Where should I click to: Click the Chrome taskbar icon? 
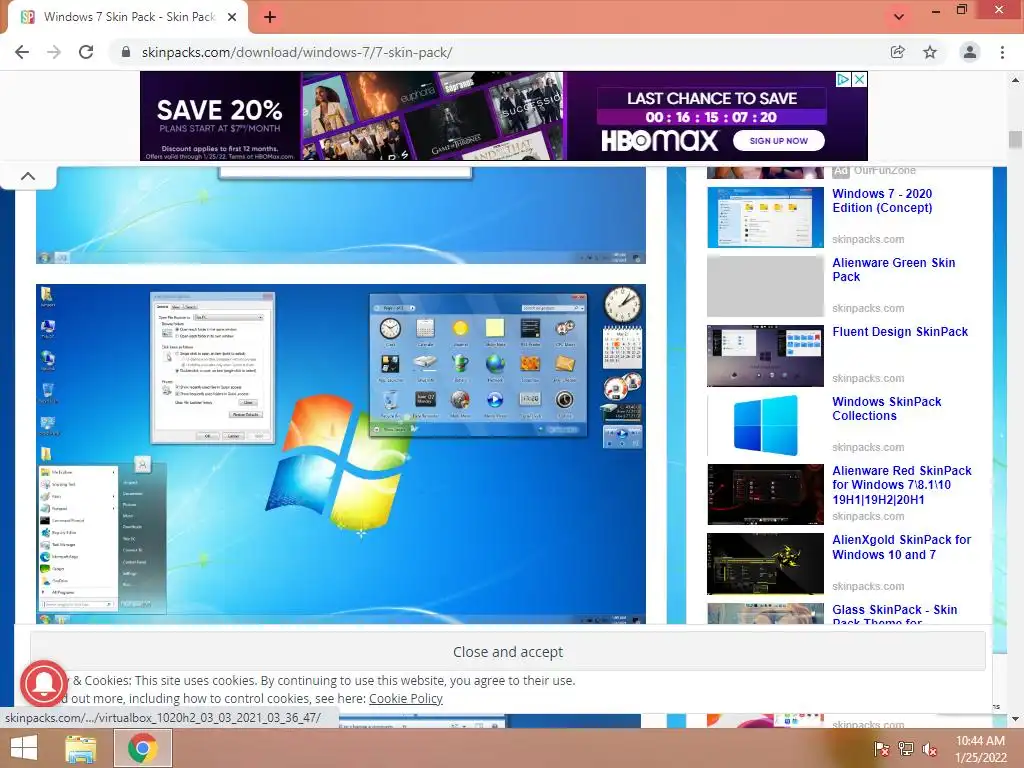tap(143, 748)
